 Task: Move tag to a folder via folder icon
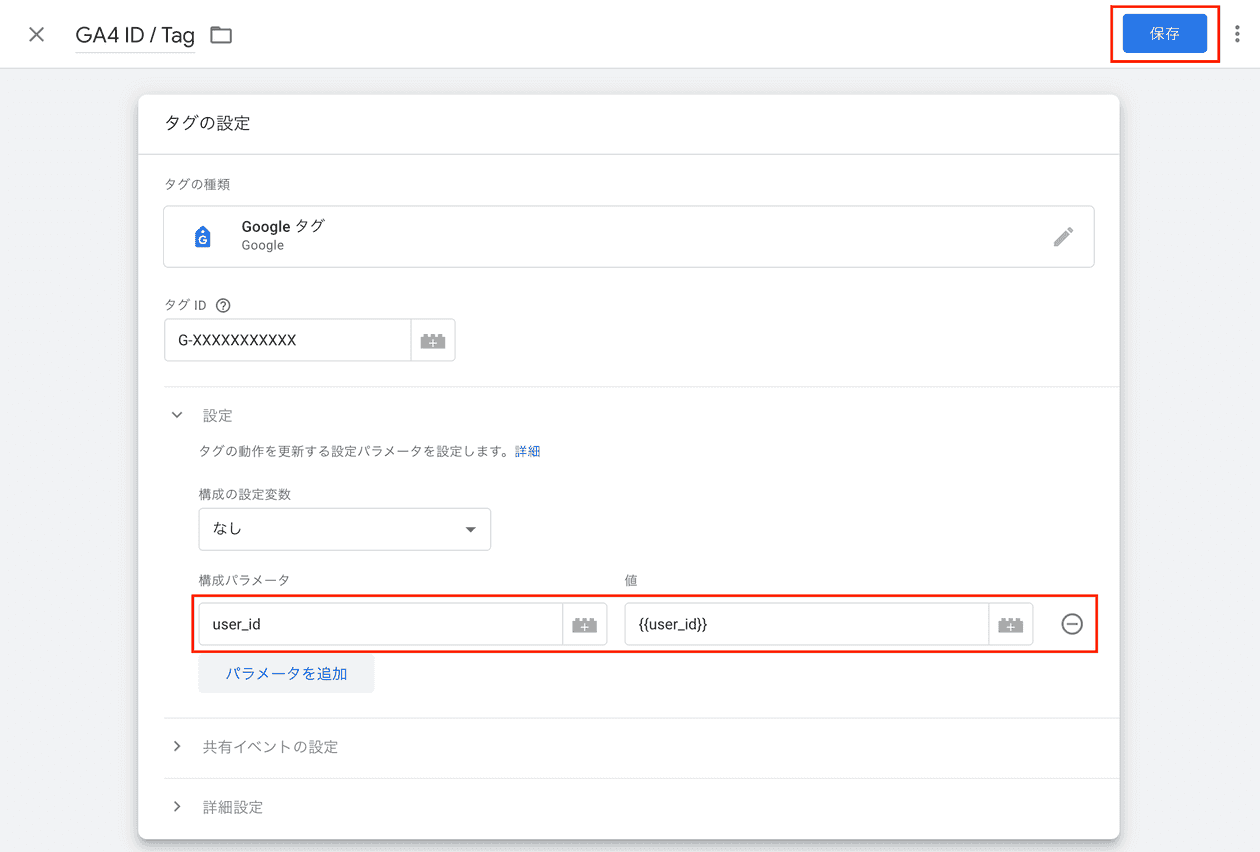[220, 33]
